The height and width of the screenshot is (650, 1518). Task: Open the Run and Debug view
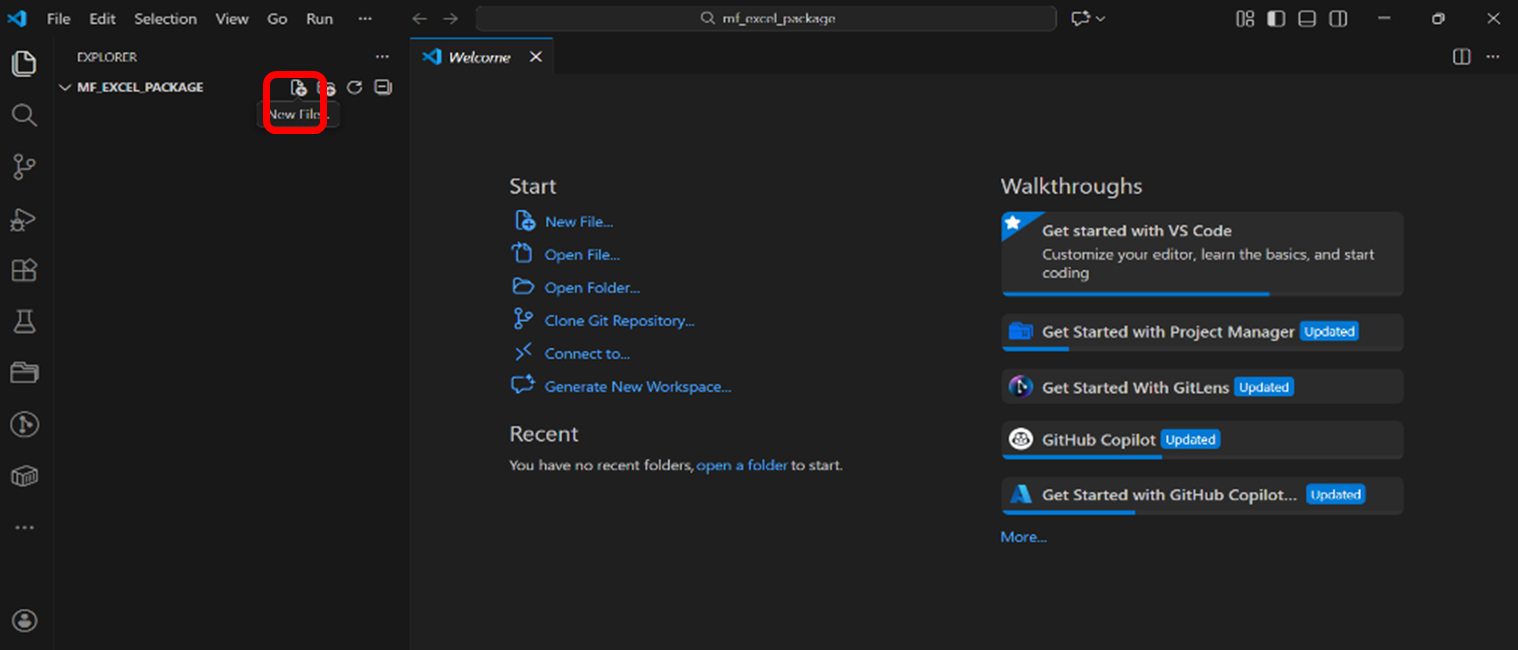(x=24, y=219)
